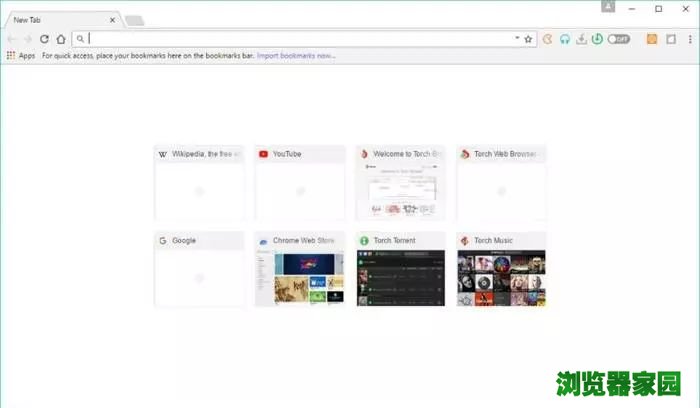Click the user profile icon in title bar
Viewport: 700px width, 408px height.
(608, 7)
